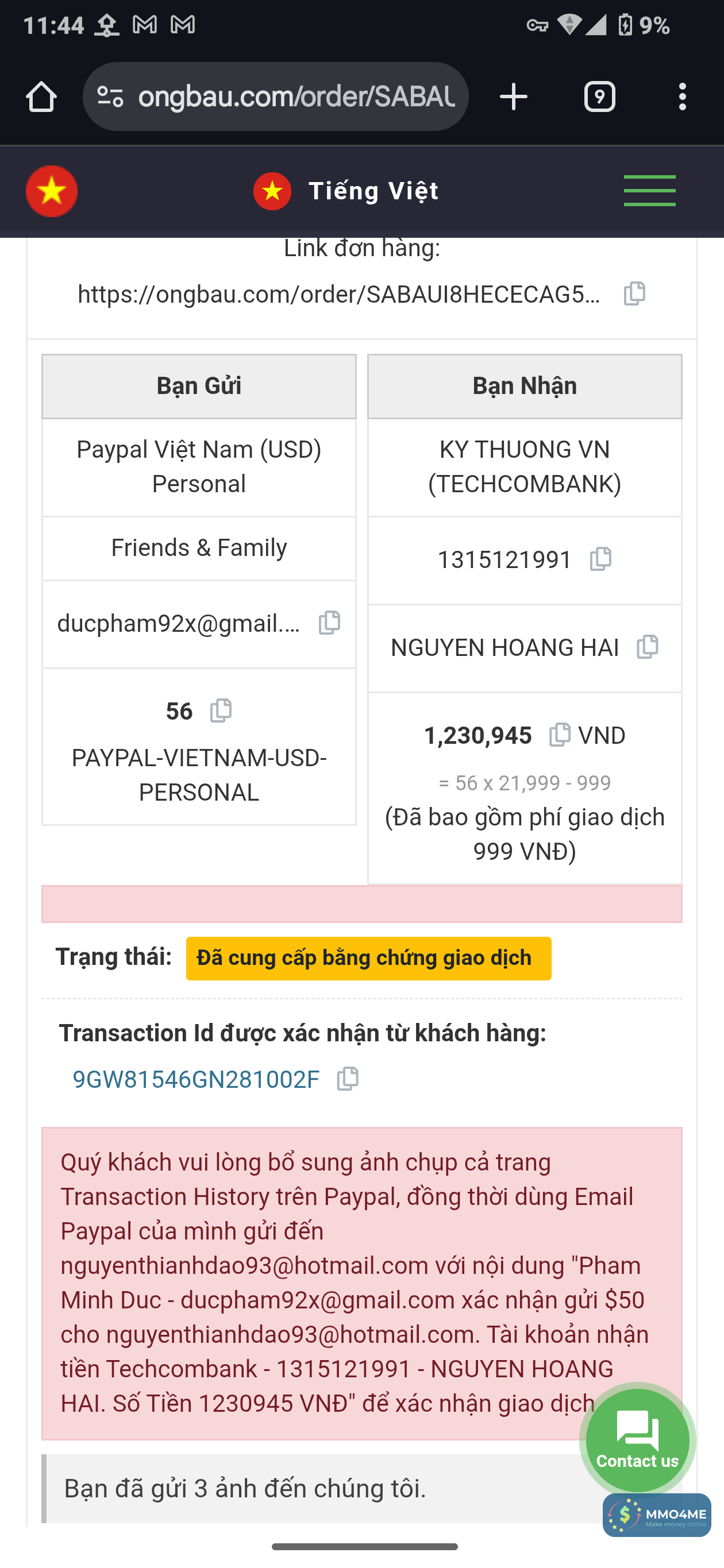Viewport: 724px width, 1568px height.
Task: Open the tab switcher showing 9 tabs
Action: [x=599, y=97]
